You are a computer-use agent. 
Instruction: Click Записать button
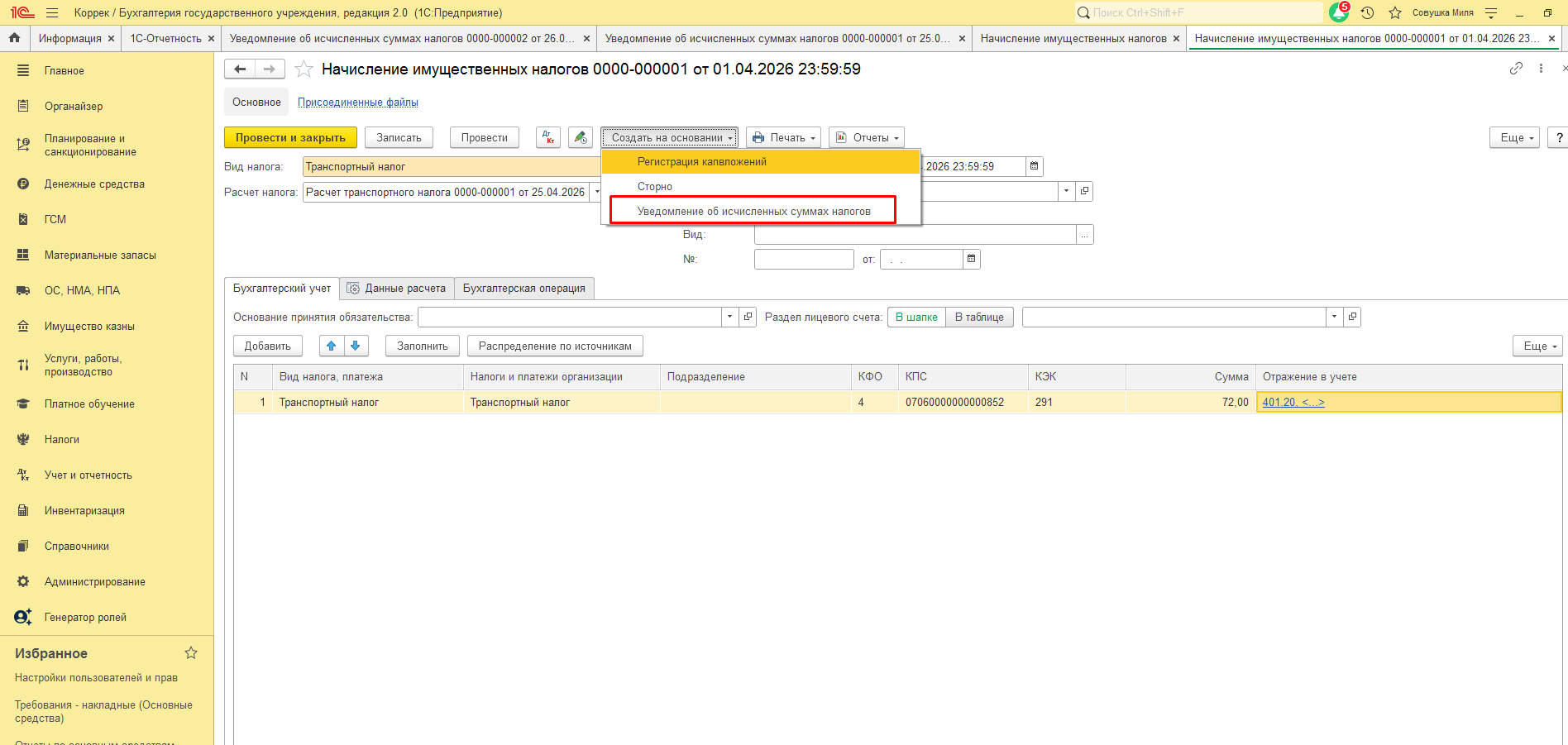[399, 137]
